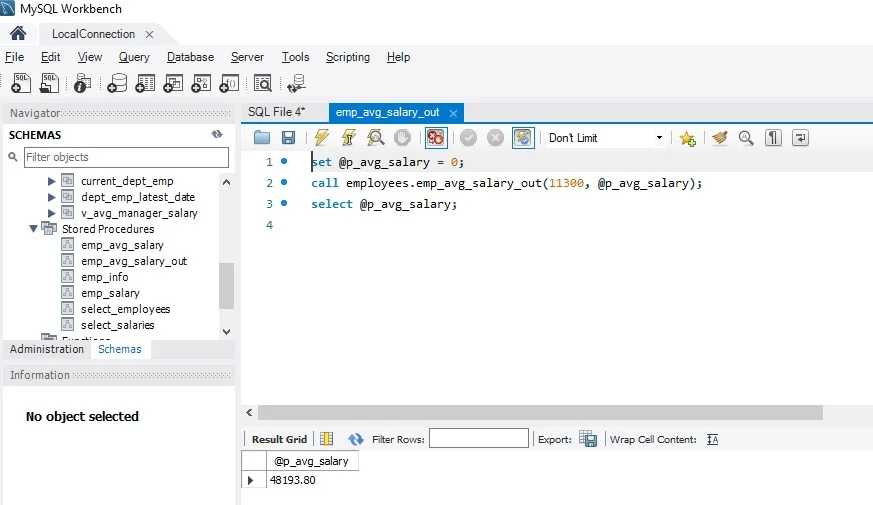
Task: Click the Beautify query broom icon
Action: (719, 138)
